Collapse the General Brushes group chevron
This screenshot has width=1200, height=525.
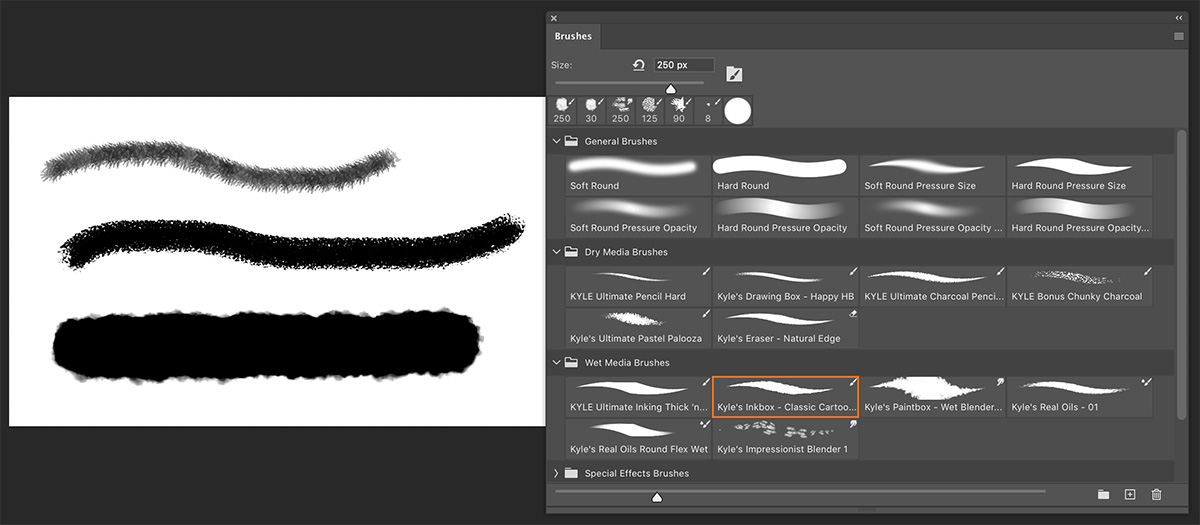tap(557, 142)
